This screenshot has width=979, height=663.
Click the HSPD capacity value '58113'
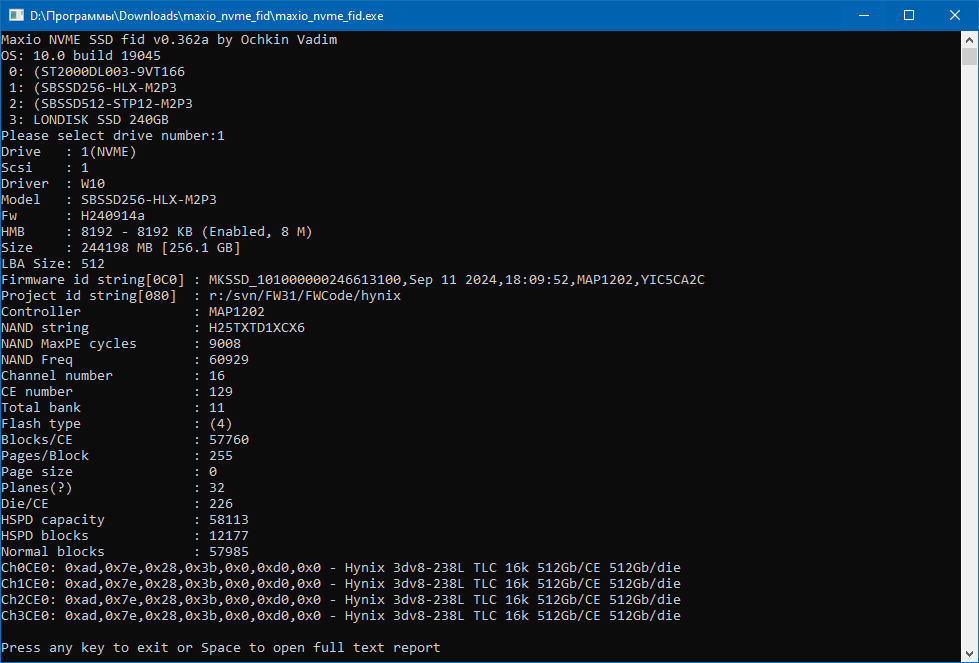pyautogui.click(x=229, y=519)
